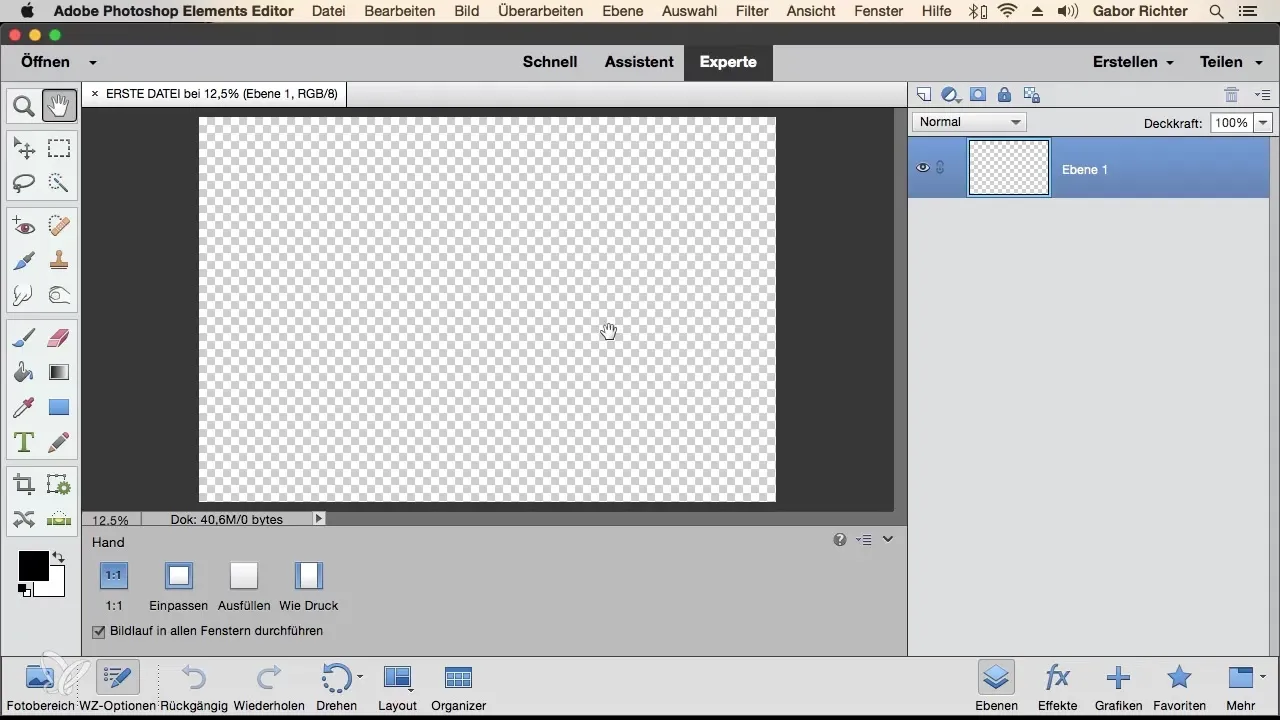Select the Paint Bucket tool

24,373
